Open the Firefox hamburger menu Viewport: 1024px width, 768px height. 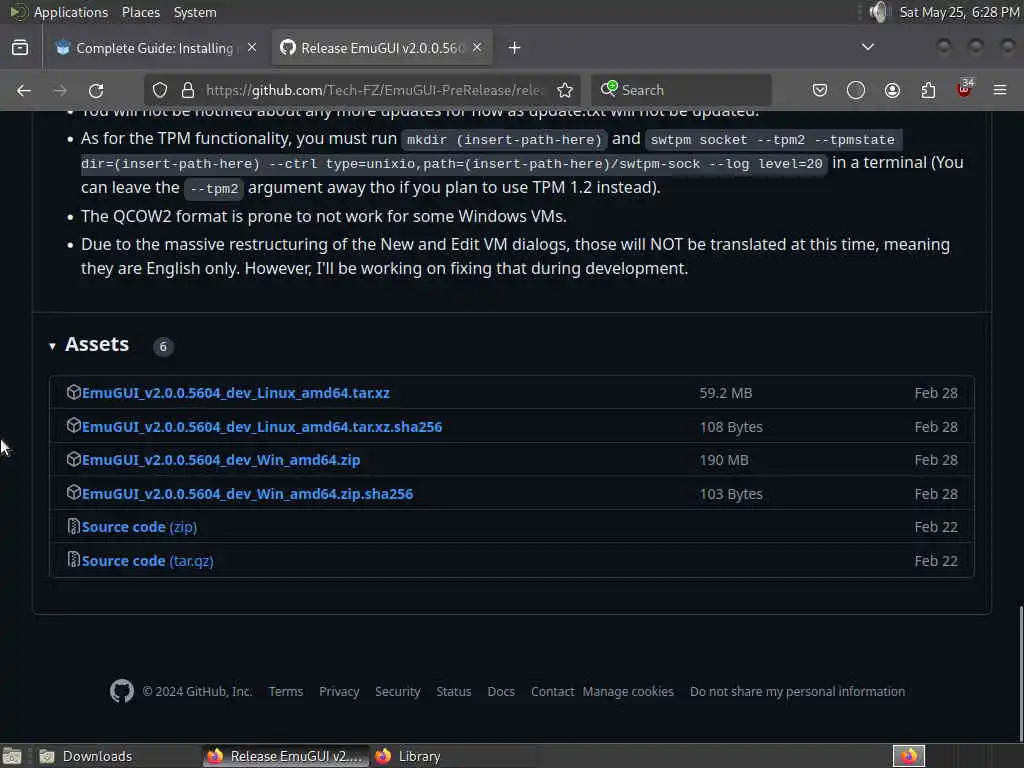coord(1000,90)
